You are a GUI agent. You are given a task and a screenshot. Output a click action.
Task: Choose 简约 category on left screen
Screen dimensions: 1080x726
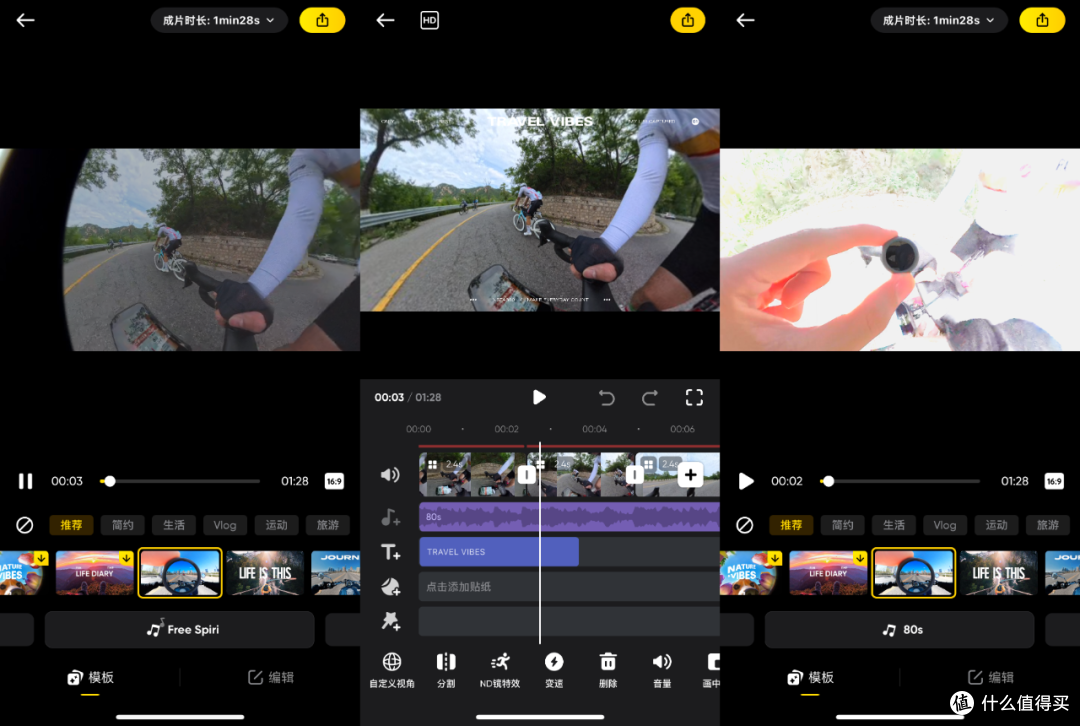123,525
